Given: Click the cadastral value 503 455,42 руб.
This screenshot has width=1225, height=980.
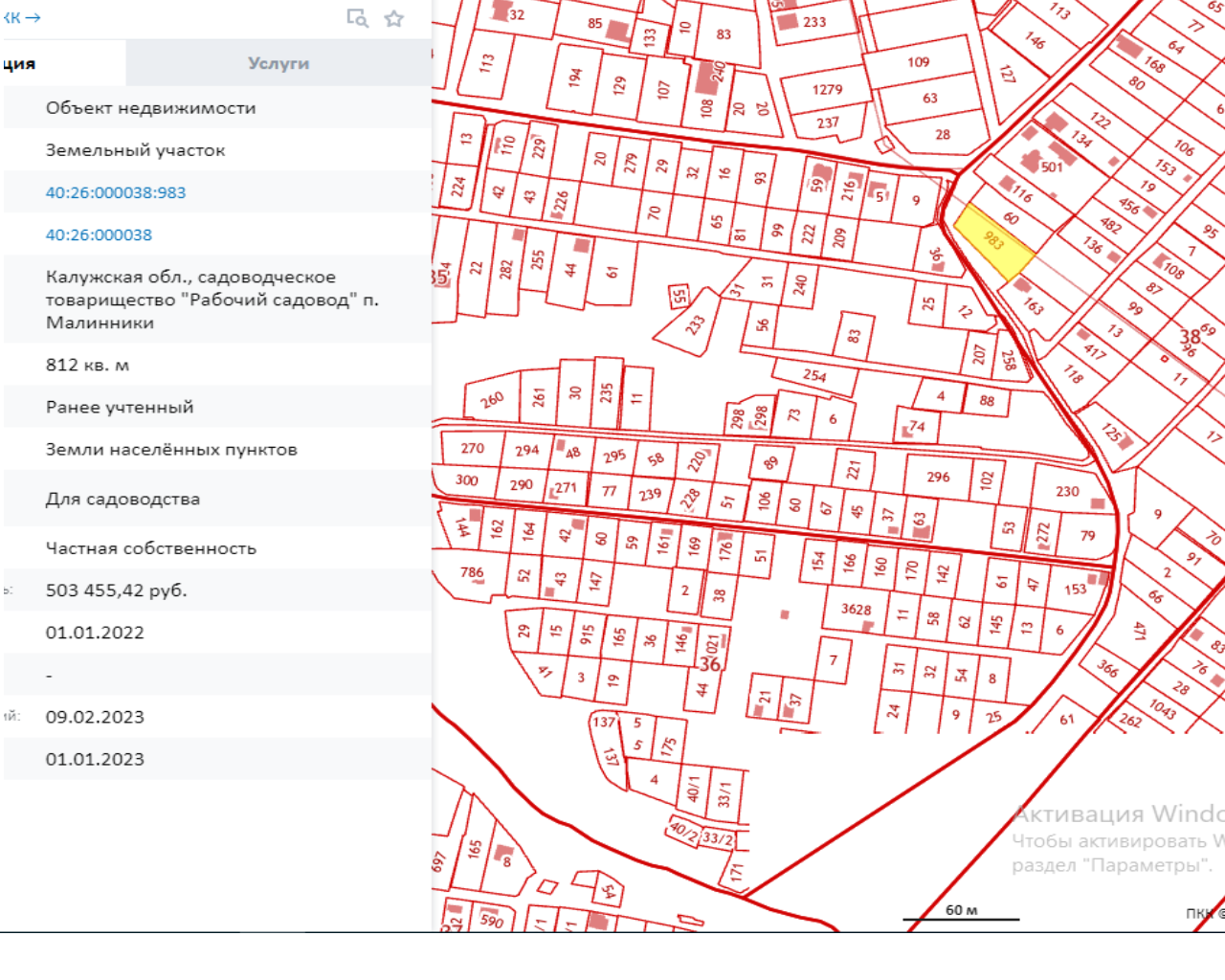Looking at the screenshot, I should [117, 590].
